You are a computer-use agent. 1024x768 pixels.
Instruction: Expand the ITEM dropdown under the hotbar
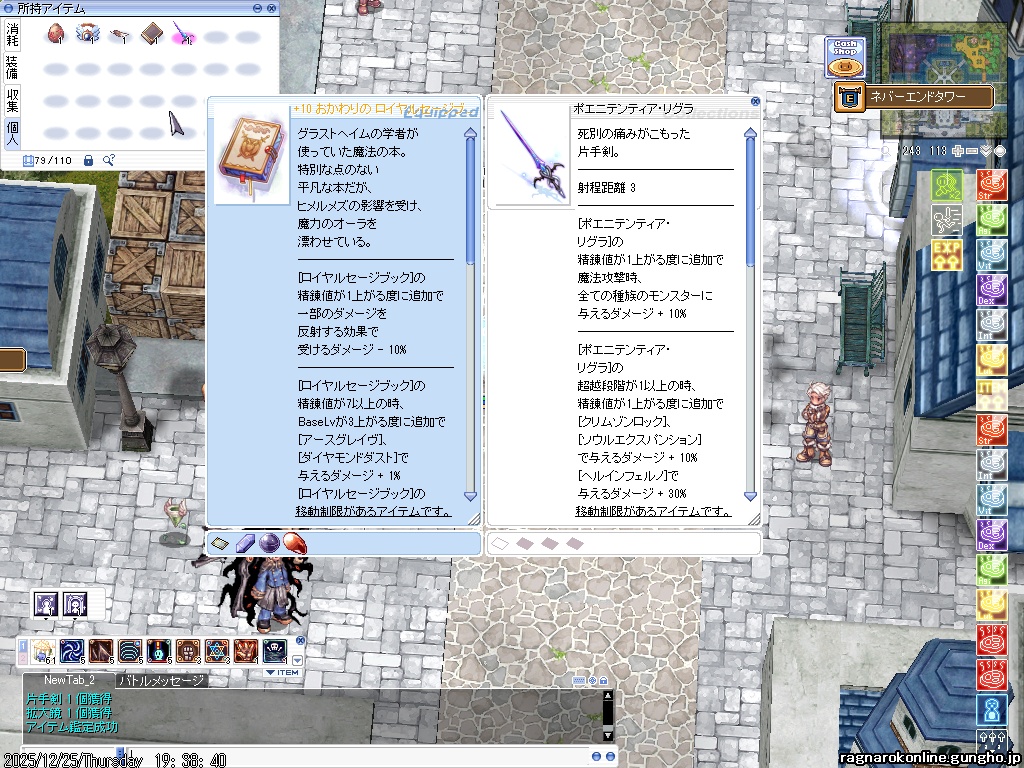281,673
